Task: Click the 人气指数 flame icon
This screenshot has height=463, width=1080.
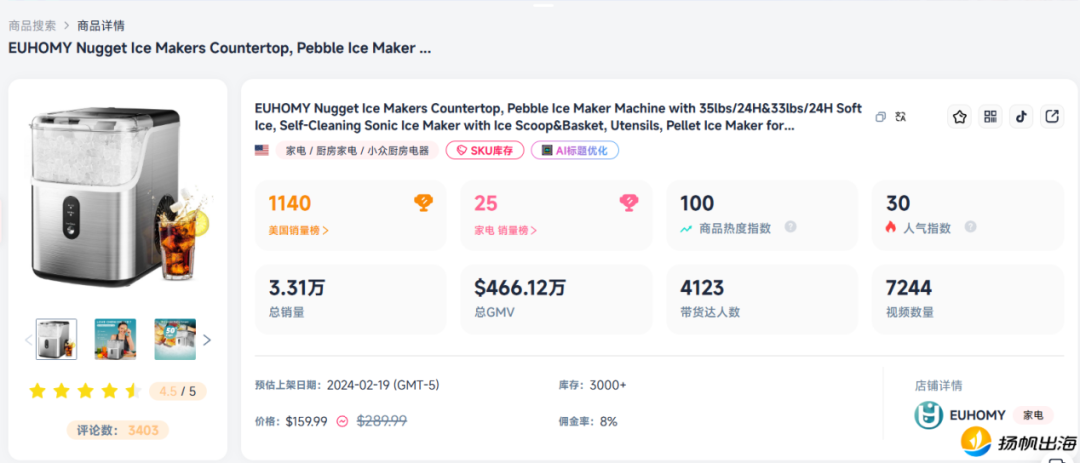Action: (891, 227)
